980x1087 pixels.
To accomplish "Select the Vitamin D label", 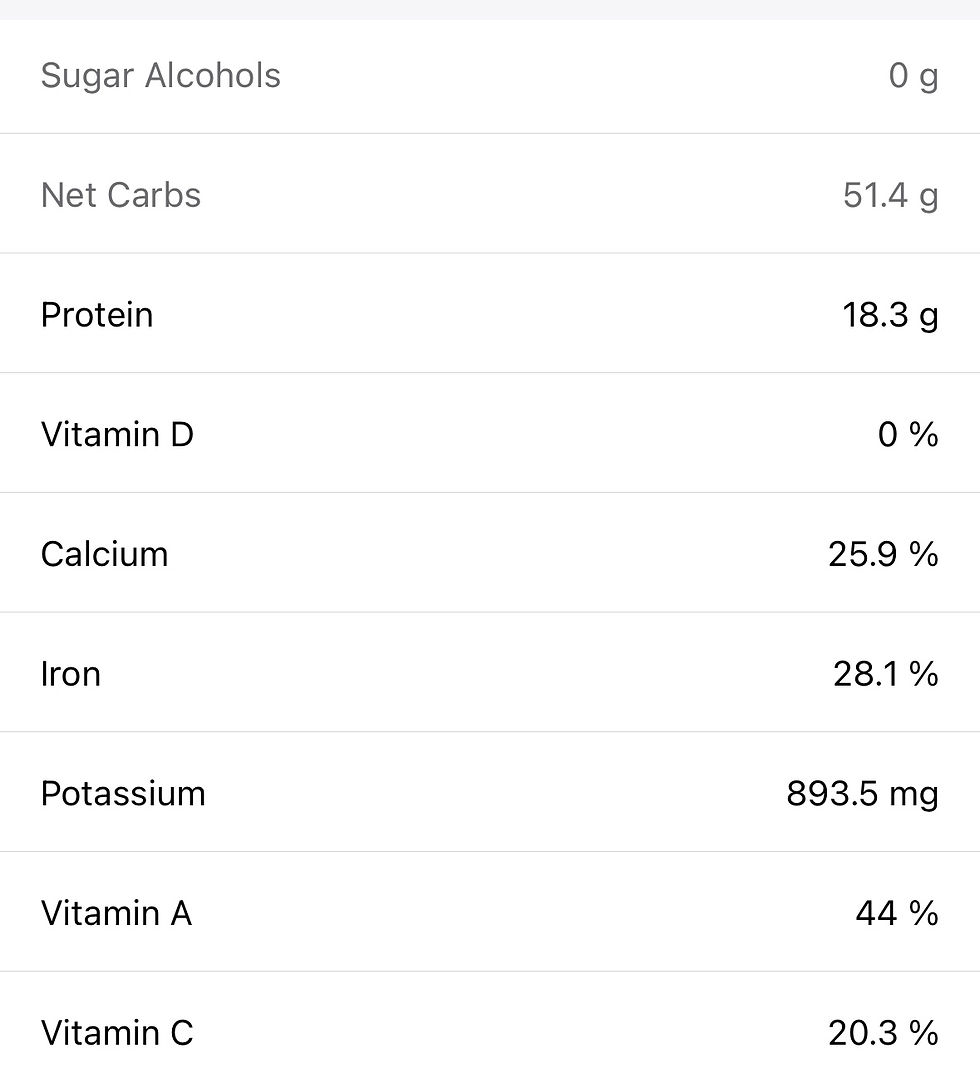I will 117,435.
